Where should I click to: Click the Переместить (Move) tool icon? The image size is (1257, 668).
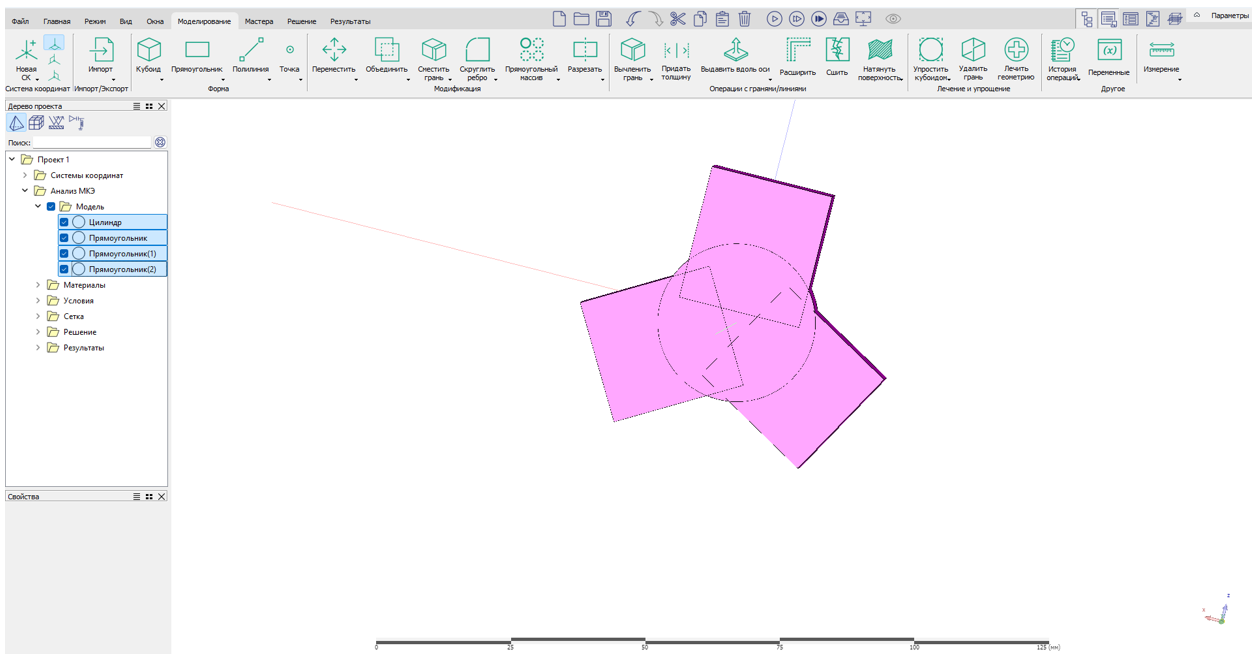(334, 50)
